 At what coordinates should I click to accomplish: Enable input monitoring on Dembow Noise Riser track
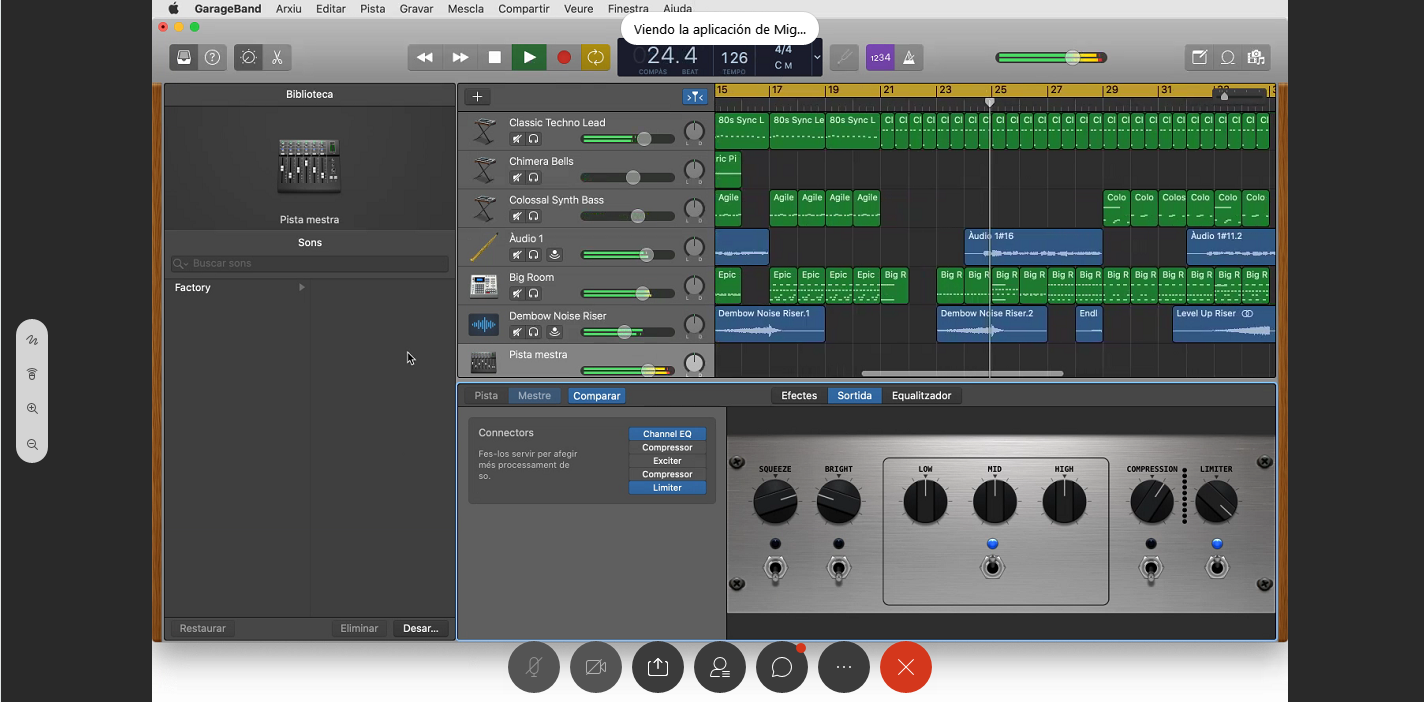(x=554, y=332)
